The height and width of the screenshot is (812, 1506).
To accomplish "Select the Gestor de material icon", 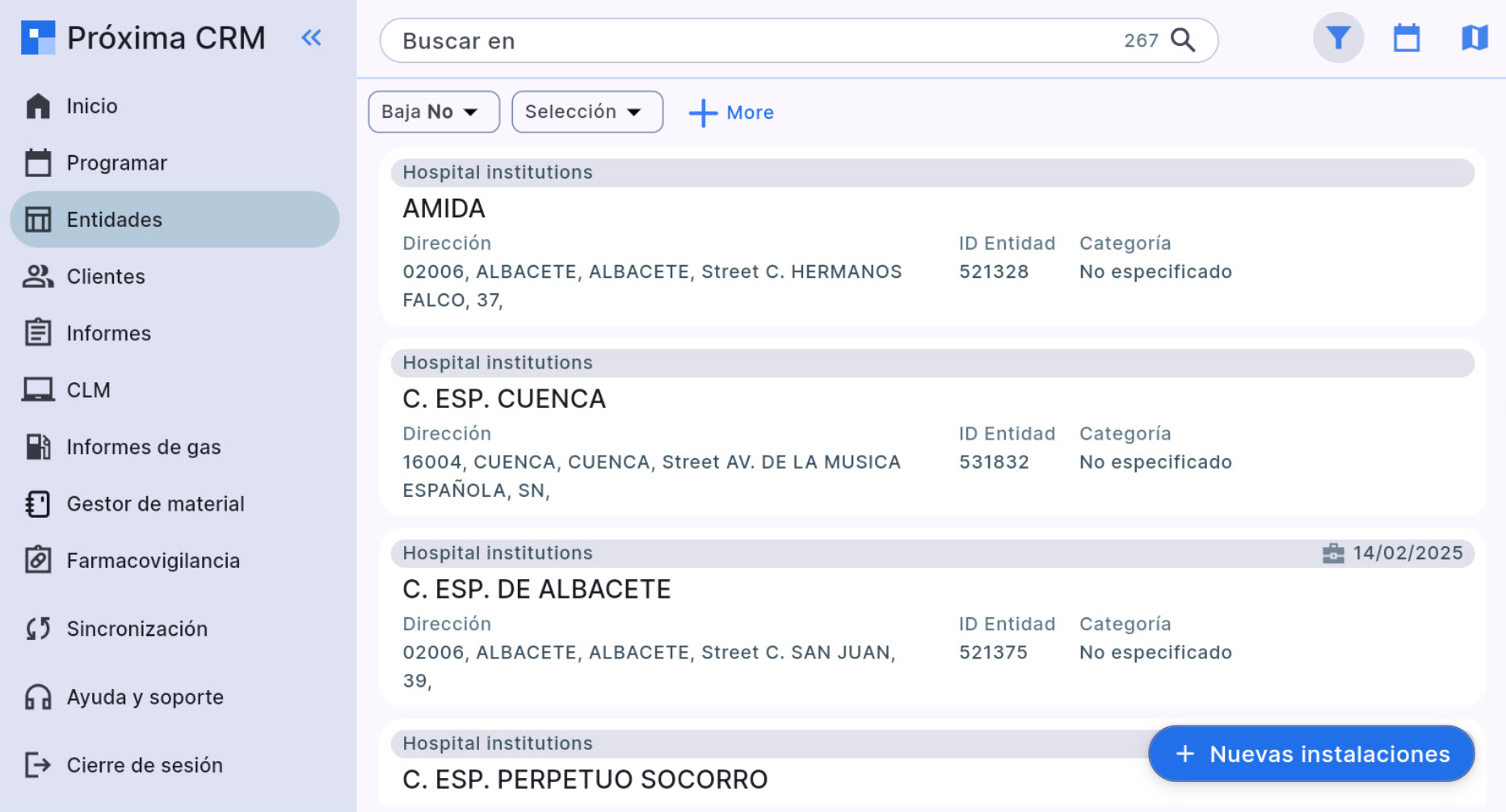I will [x=36, y=503].
